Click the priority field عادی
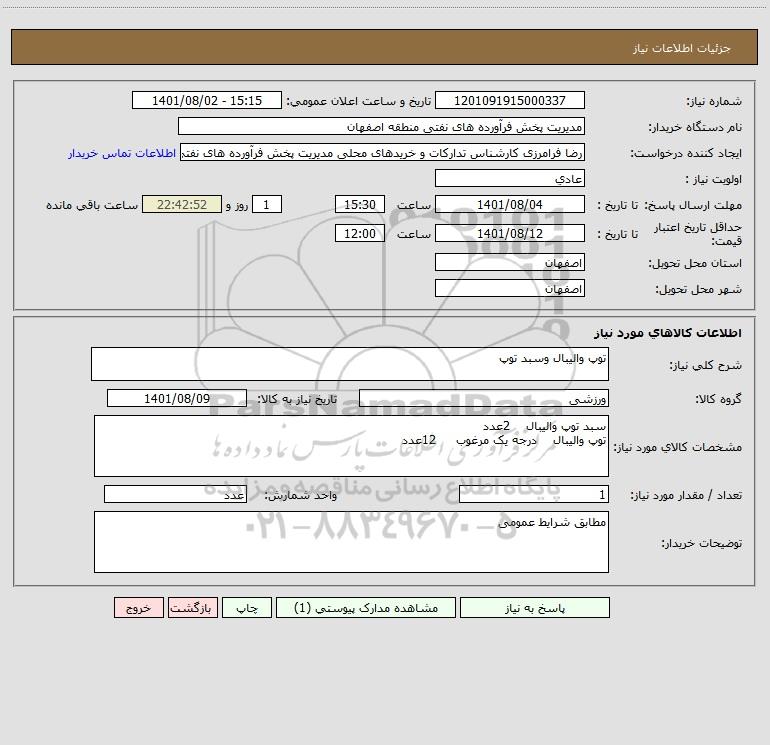The height and width of the screenshot is (745, 770). coord(510,178)
